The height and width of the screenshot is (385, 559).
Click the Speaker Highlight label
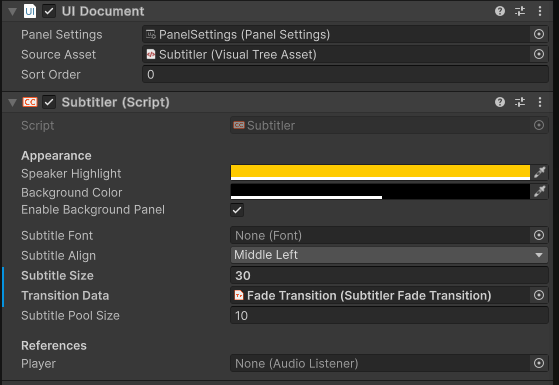pyautogui.click(x=71, y=173)
